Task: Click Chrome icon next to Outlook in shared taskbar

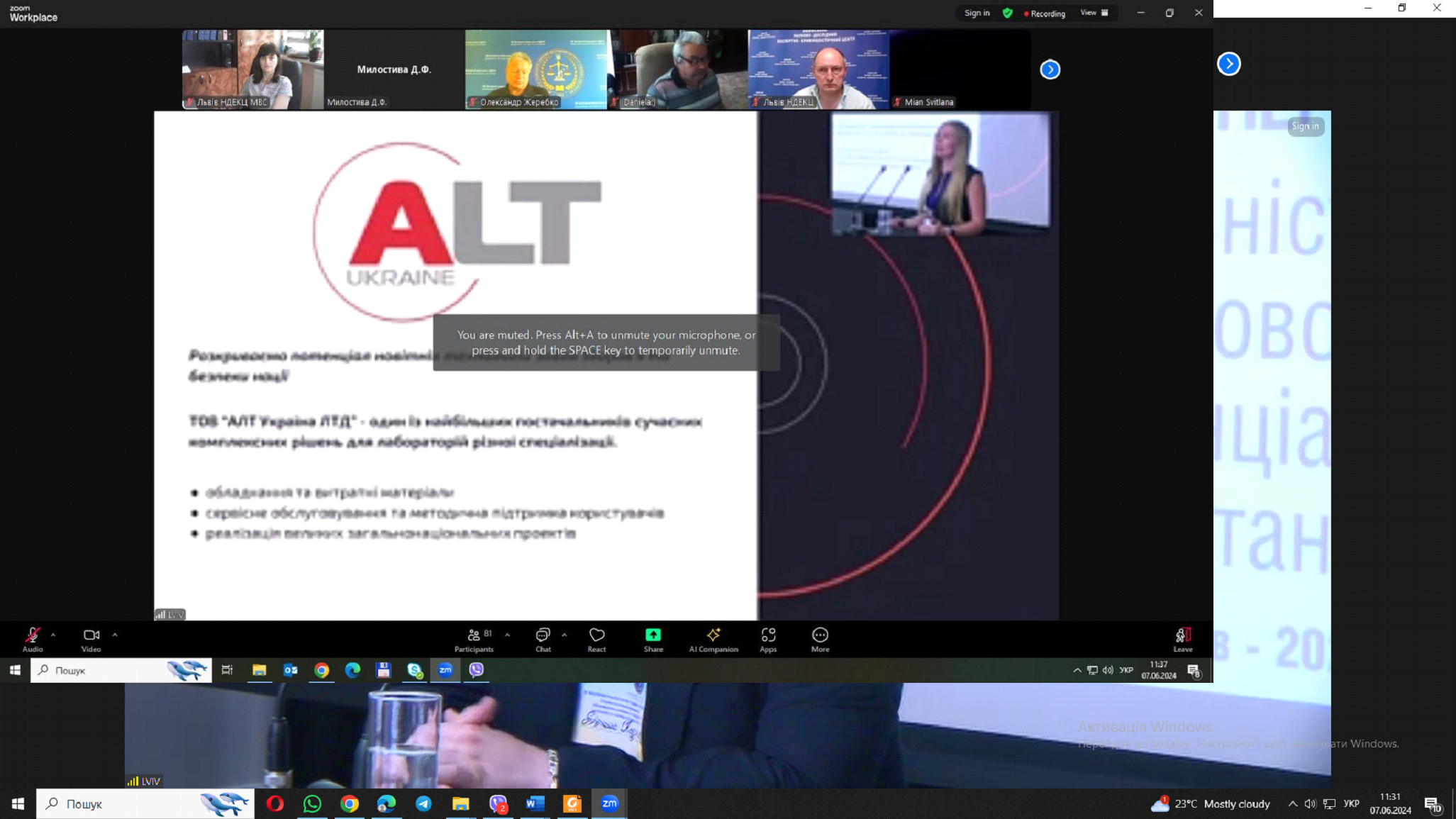Action: point(321,670)
